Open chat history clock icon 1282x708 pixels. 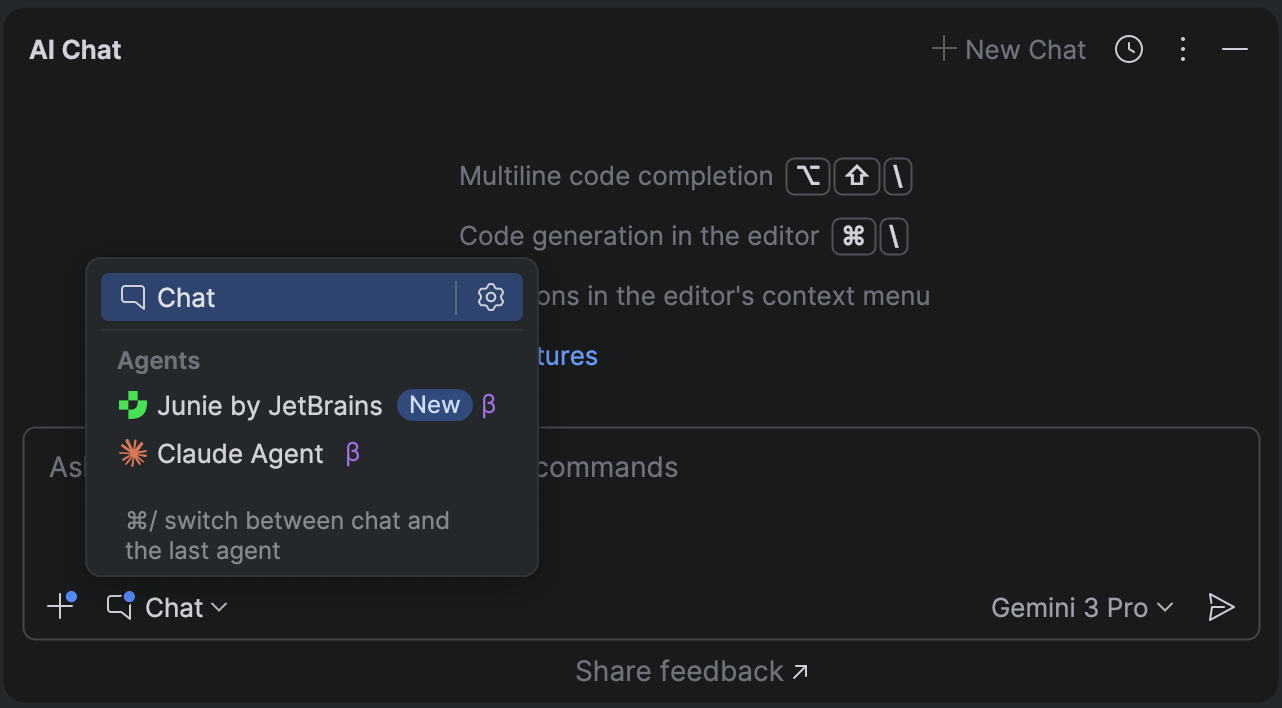pos(1129,49)
